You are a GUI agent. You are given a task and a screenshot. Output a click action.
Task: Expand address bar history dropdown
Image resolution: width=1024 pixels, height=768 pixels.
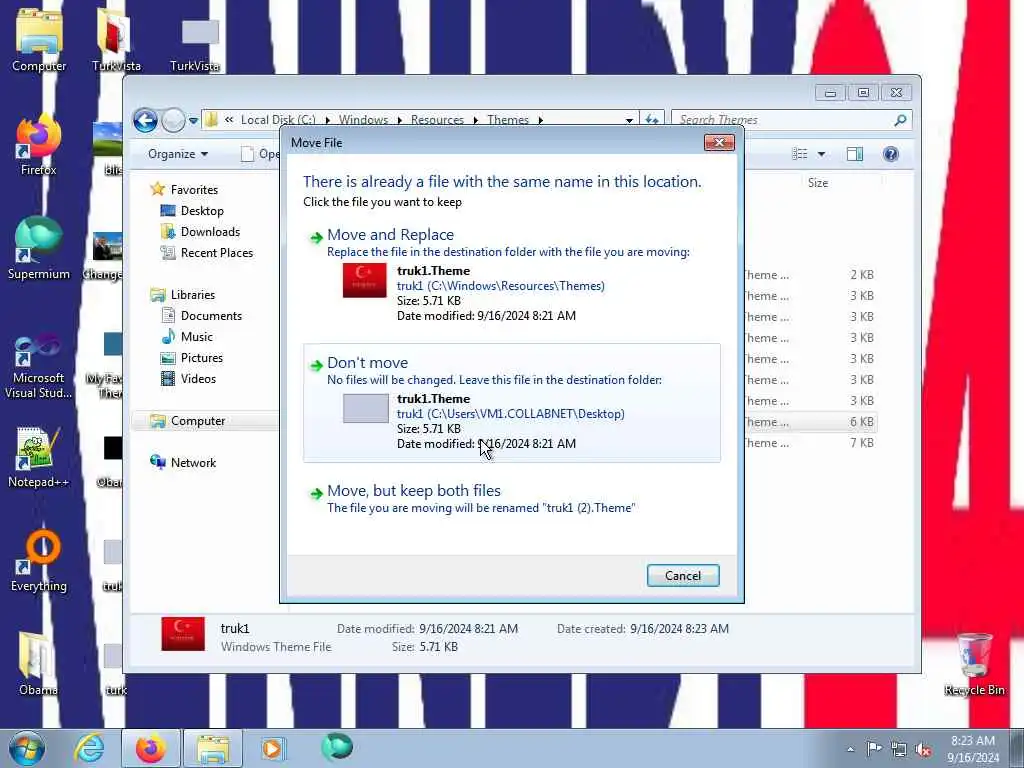[x=629, y=120]
